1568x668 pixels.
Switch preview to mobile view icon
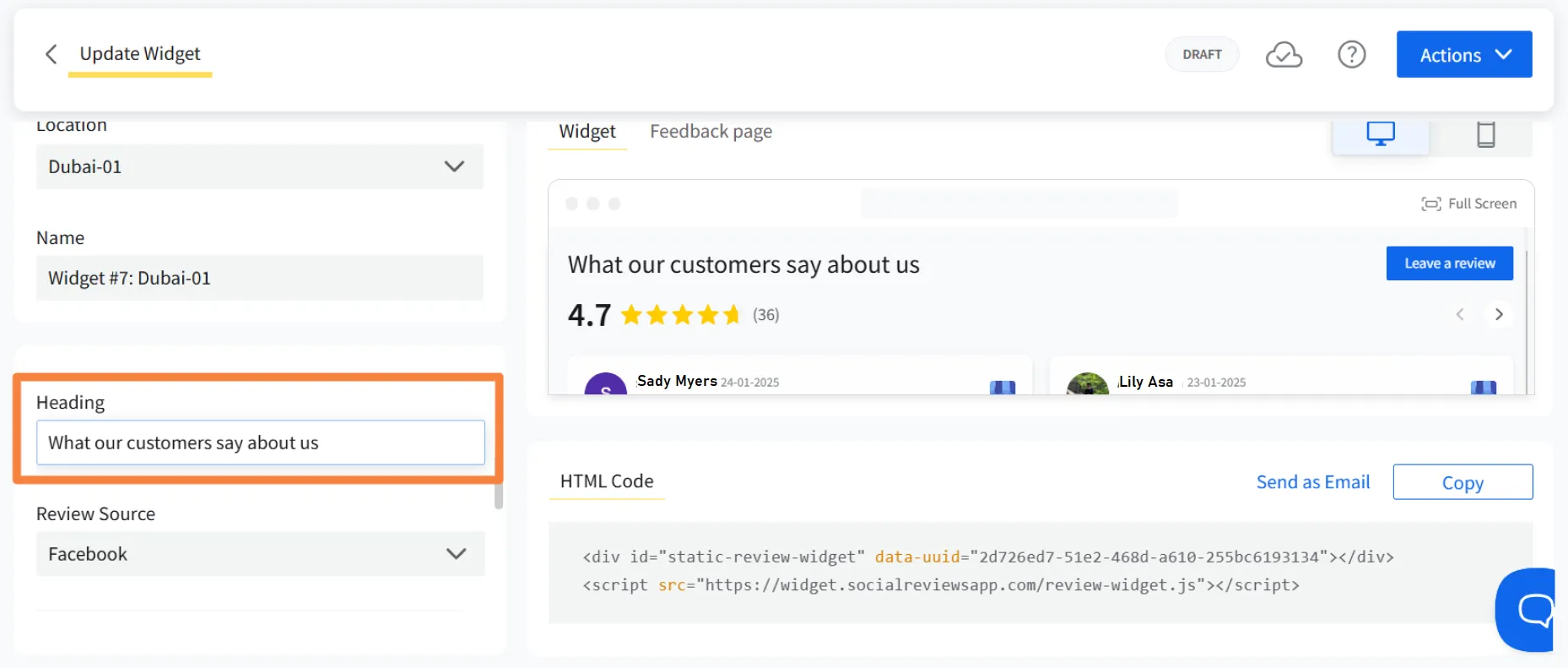click(x=1485, y=134)
